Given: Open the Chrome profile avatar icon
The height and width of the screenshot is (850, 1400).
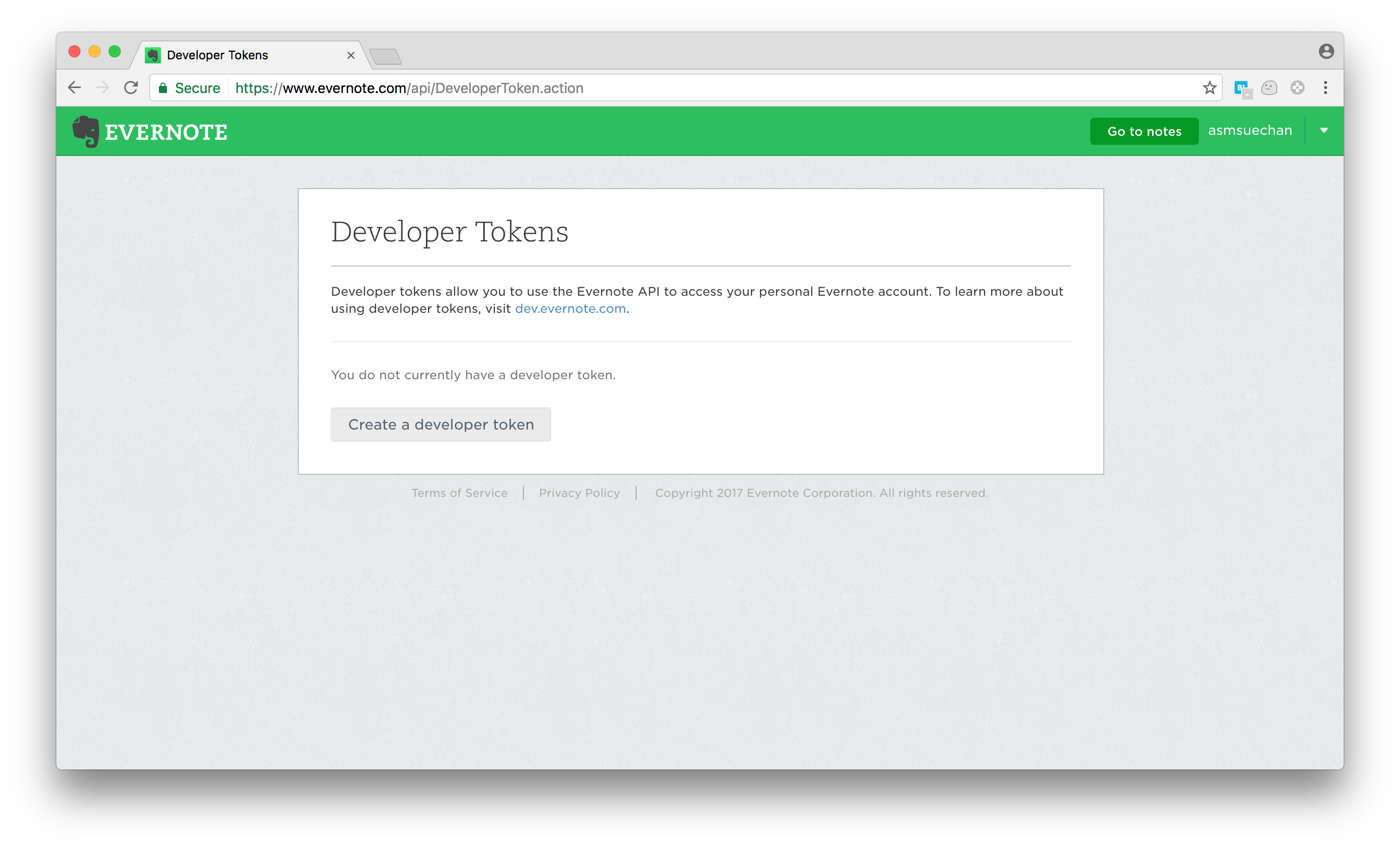Looking at the screenshot, I should tap(1326, 52).
